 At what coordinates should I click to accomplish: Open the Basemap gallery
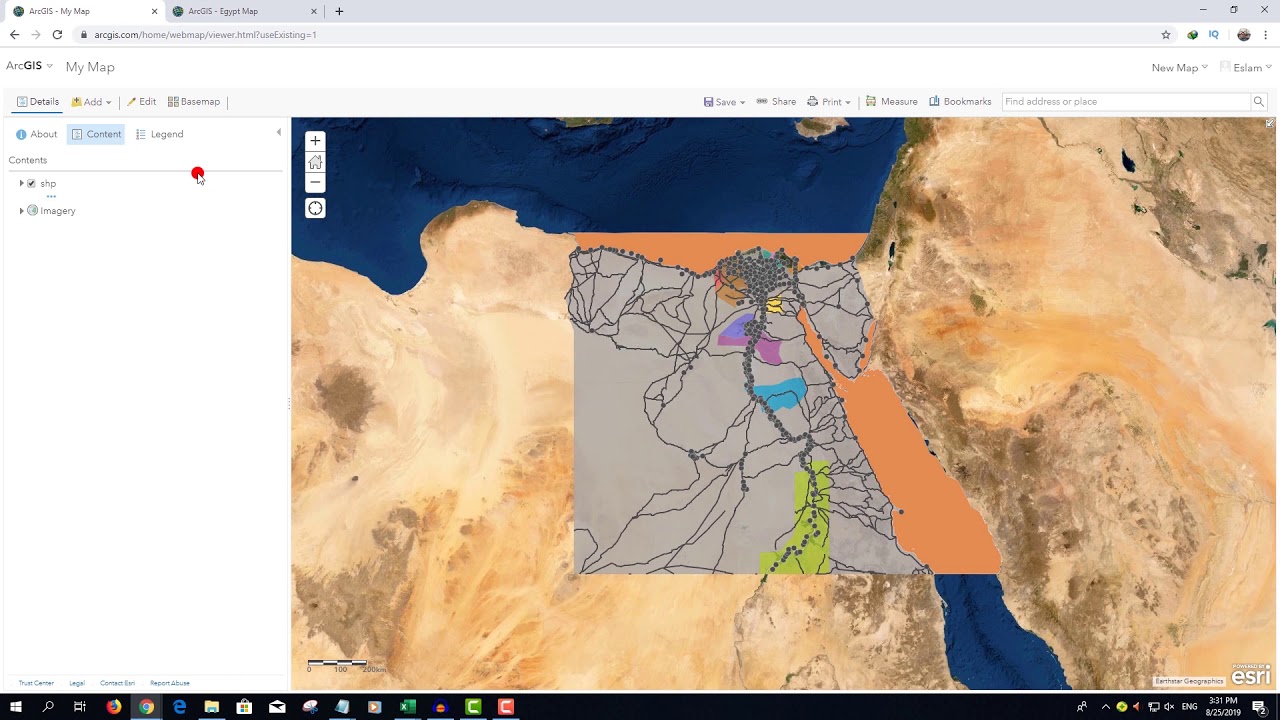[194, 102]
